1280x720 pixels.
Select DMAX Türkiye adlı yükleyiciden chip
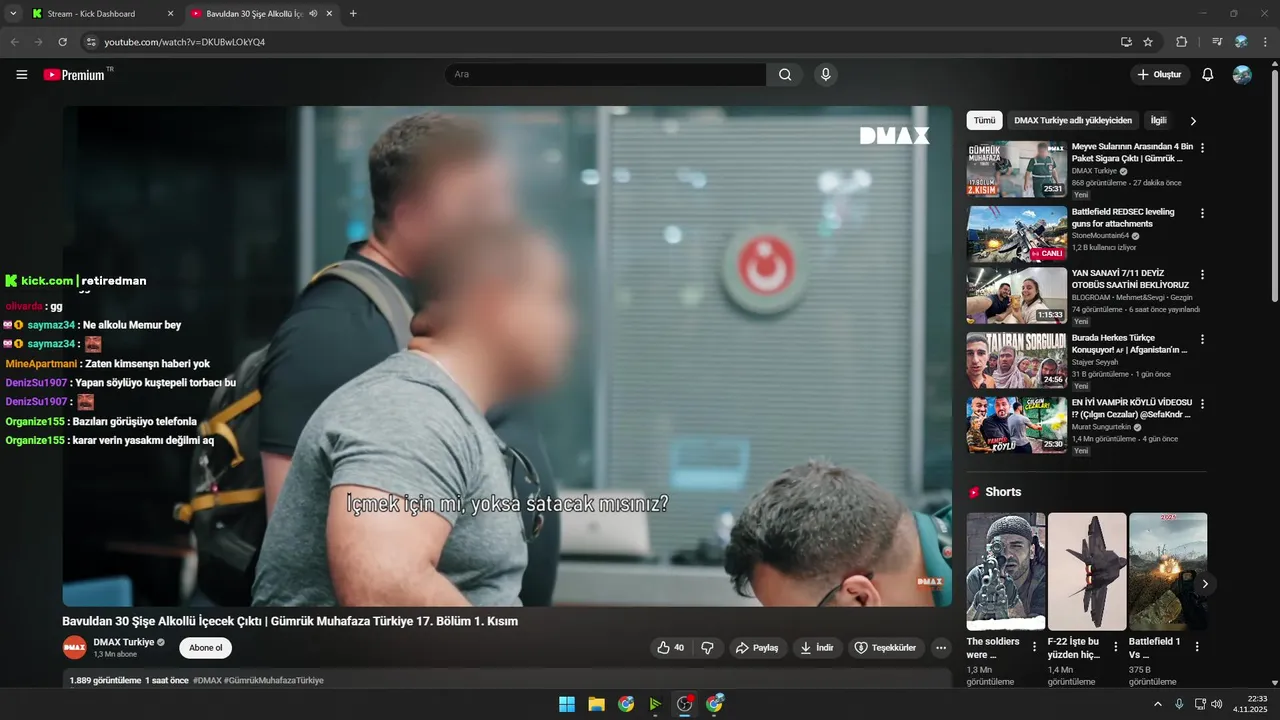tap(1073, 120)
